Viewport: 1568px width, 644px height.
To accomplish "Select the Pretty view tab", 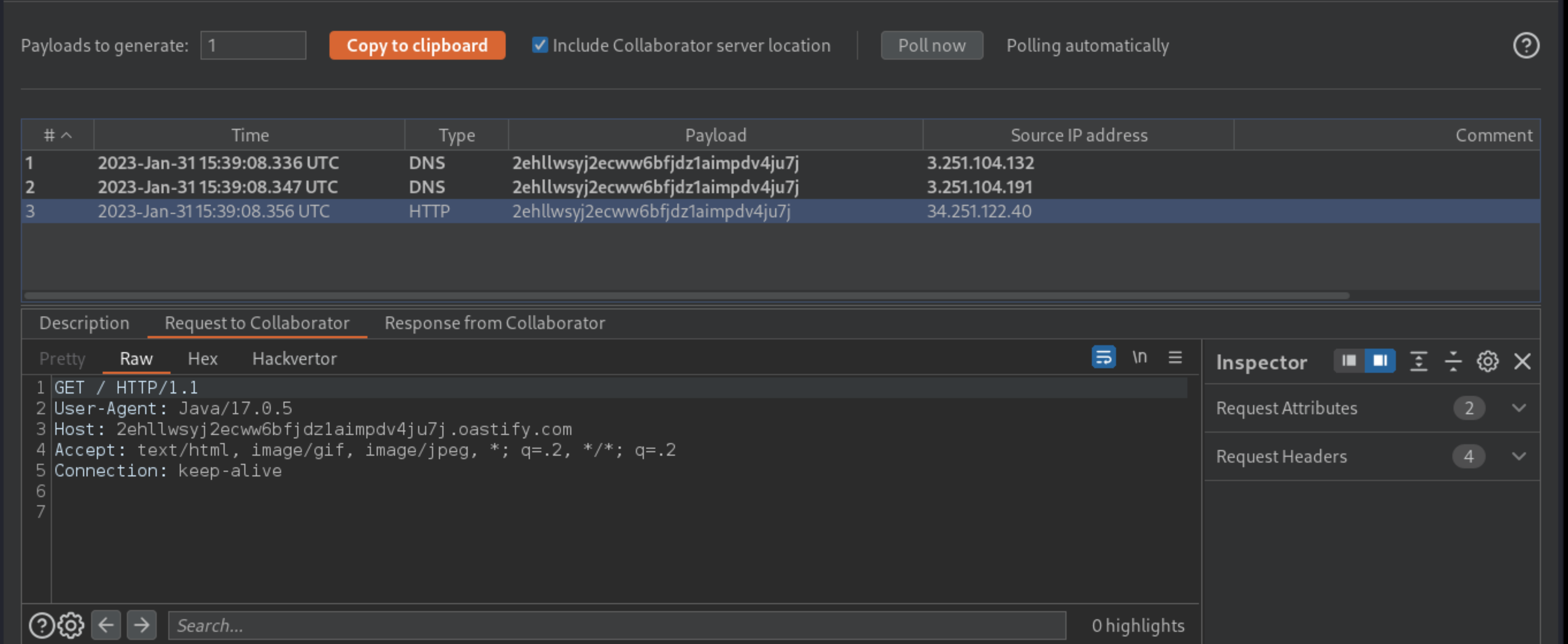I will 62,358.
